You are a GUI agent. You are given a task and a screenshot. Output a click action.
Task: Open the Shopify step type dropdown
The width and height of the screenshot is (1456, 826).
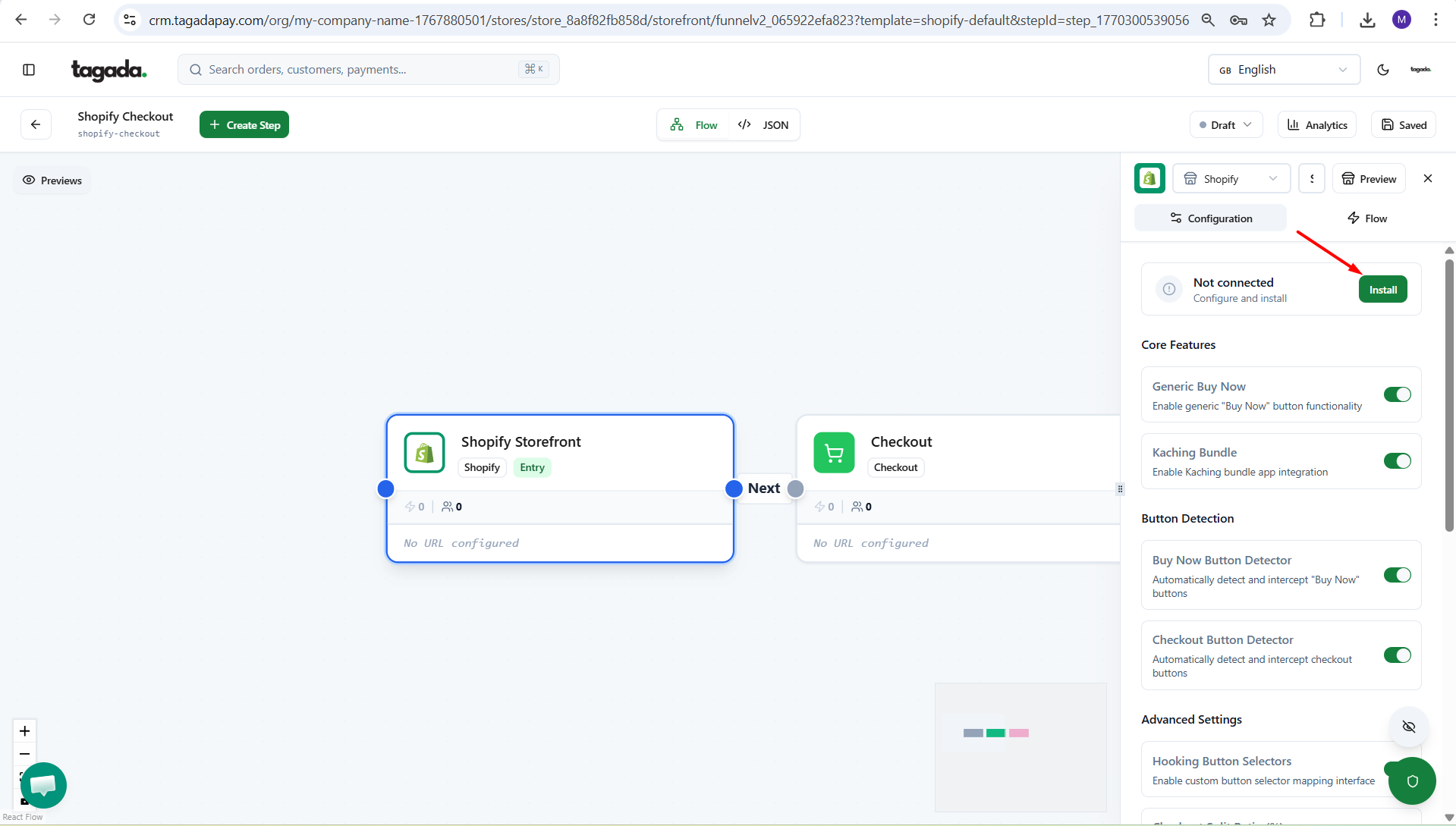tap(1231, 179)
